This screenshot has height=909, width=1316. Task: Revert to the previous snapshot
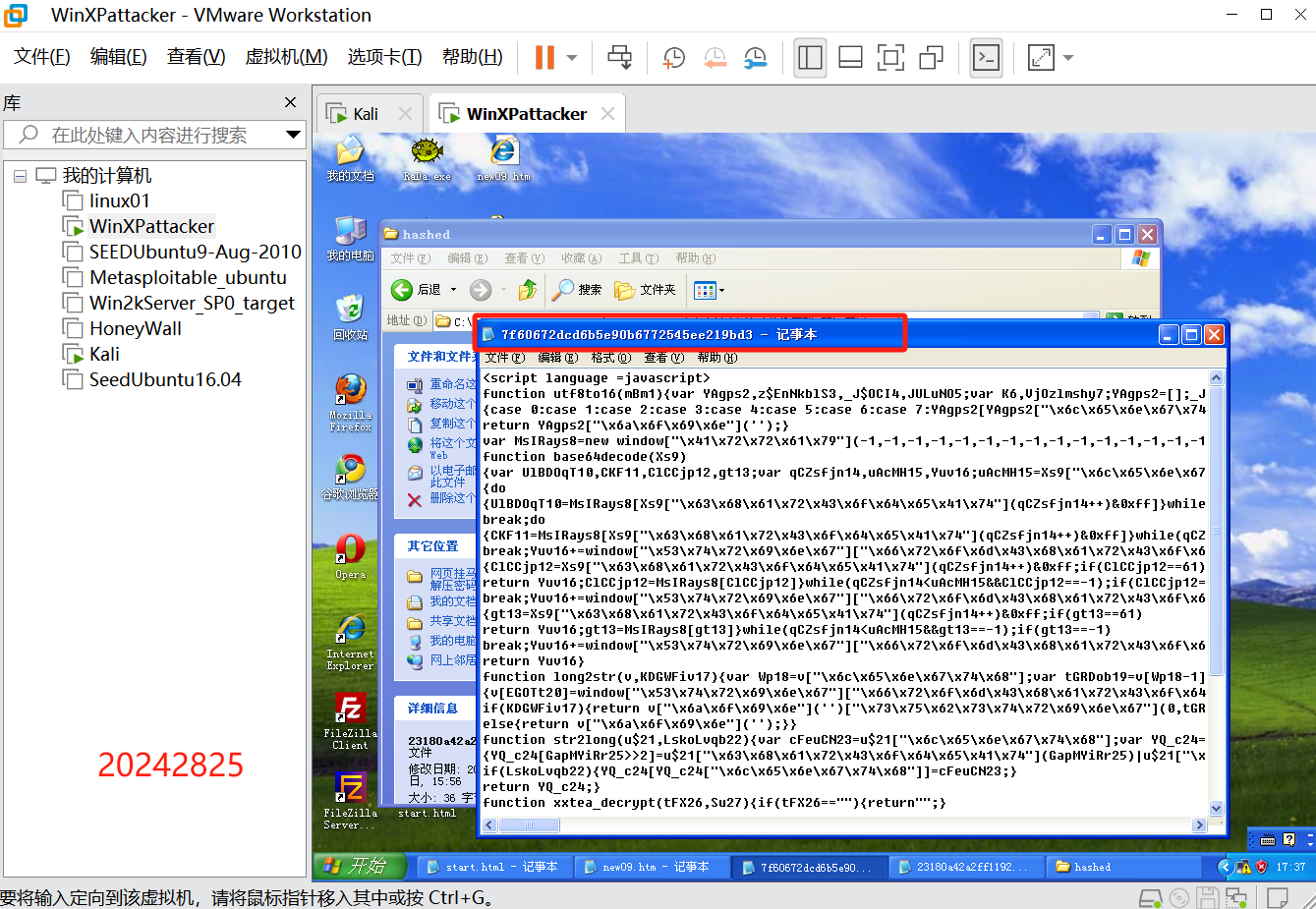tap(715, 58)
